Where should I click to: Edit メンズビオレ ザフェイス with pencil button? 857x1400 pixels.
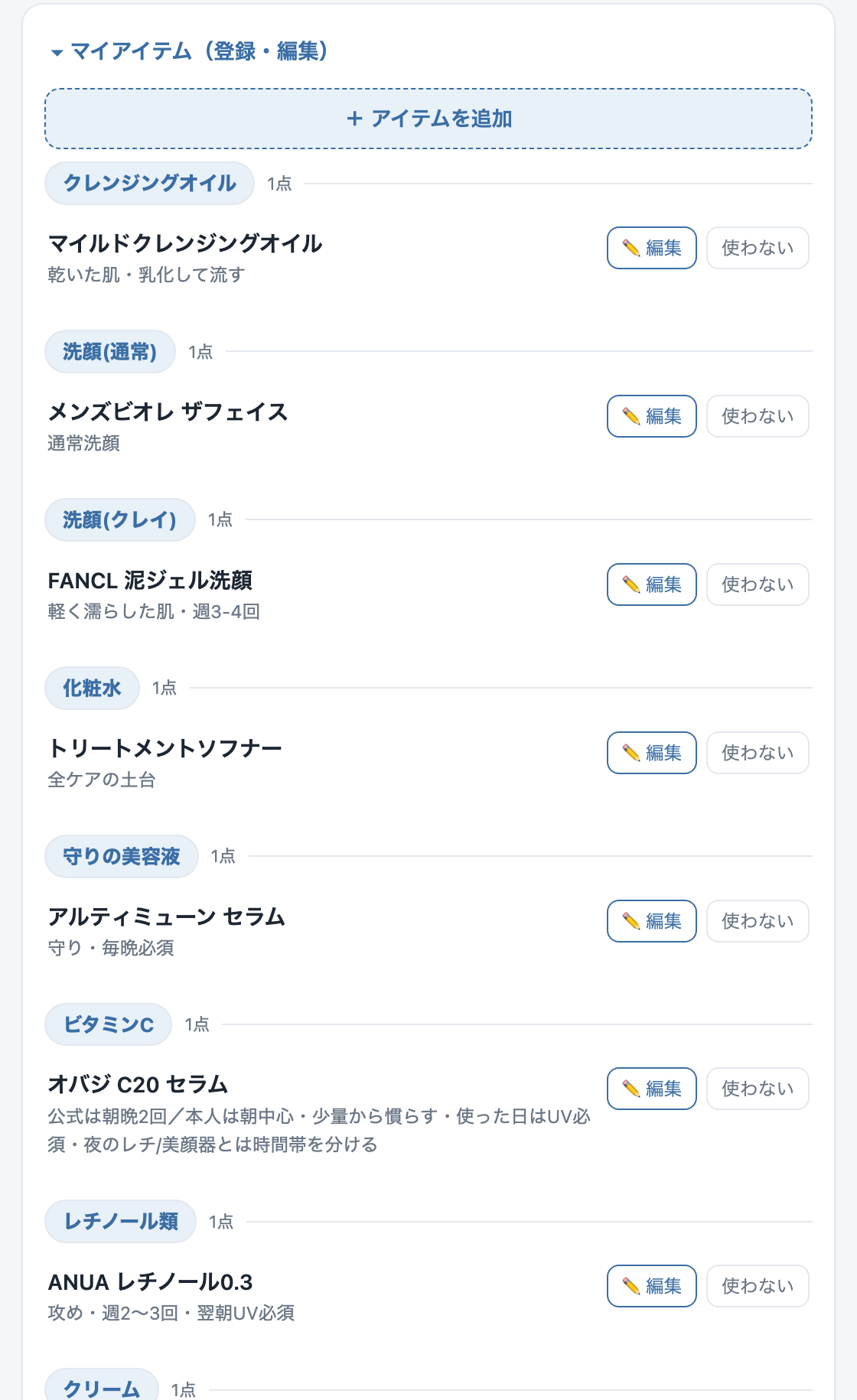652,416
